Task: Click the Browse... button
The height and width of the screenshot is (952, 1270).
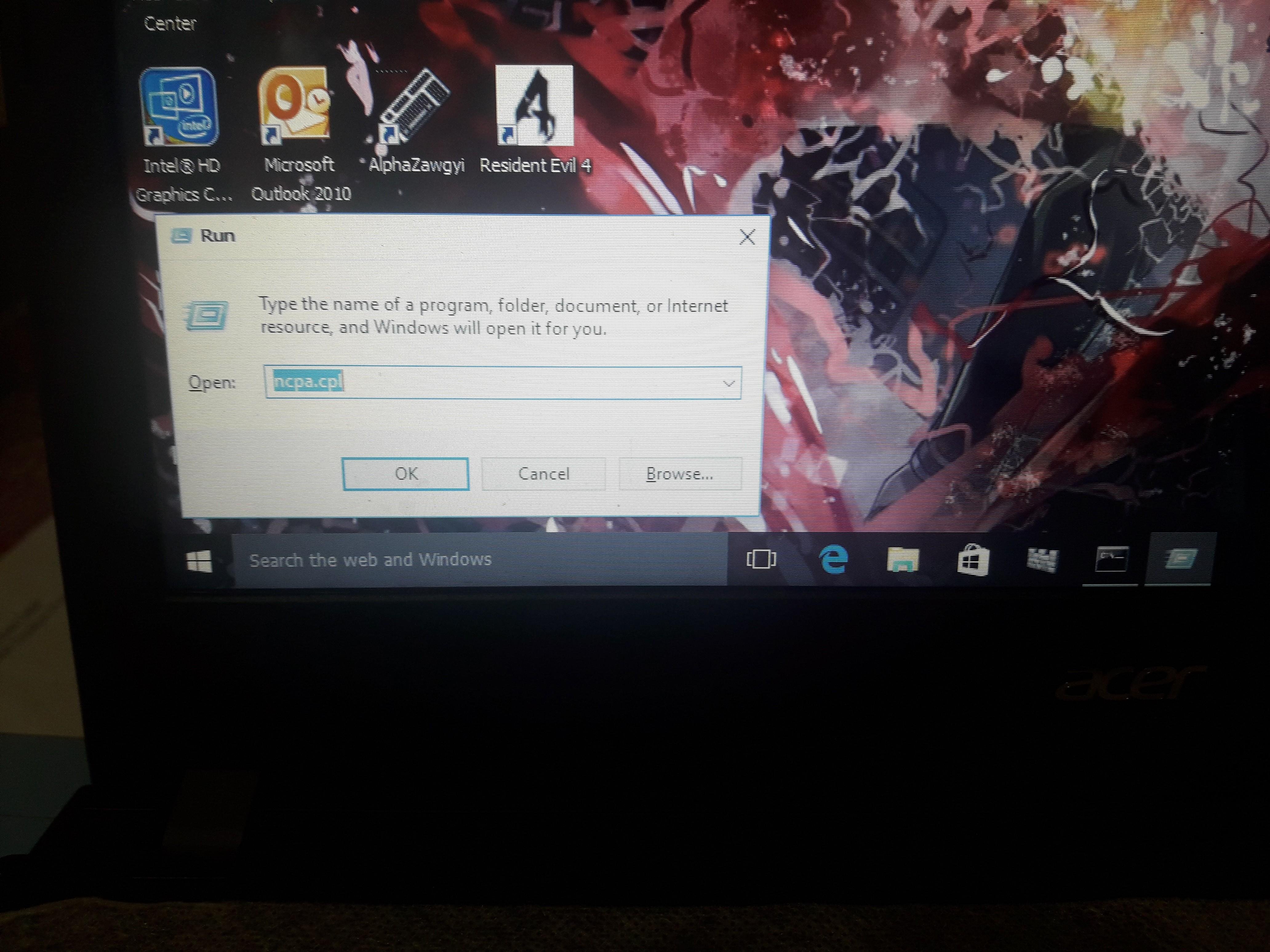Action: click(x=680, y=474)
